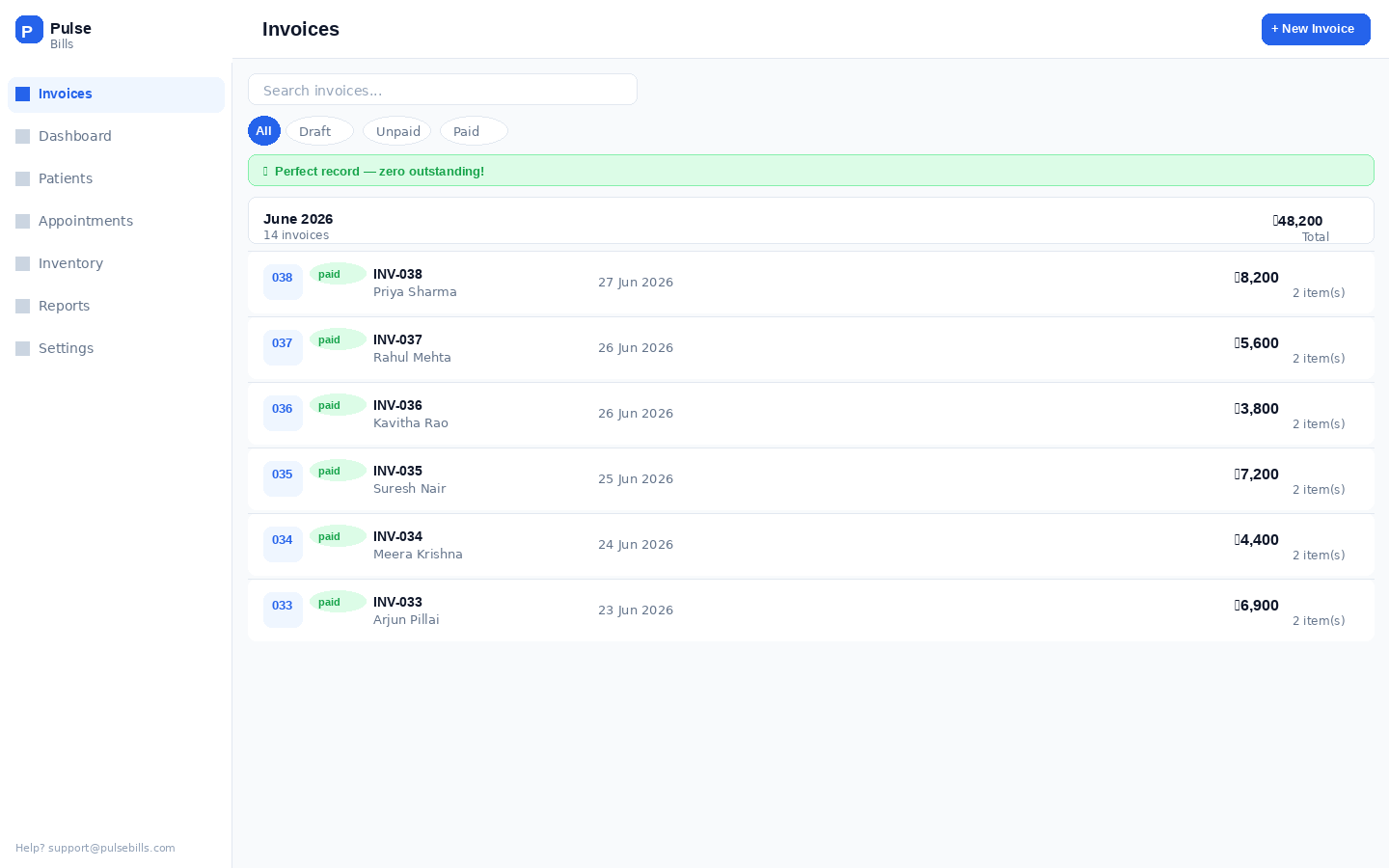This screenshot has height=868, width=1389.
Task: Click the 034 number badge
Action: tap(283, 544)
